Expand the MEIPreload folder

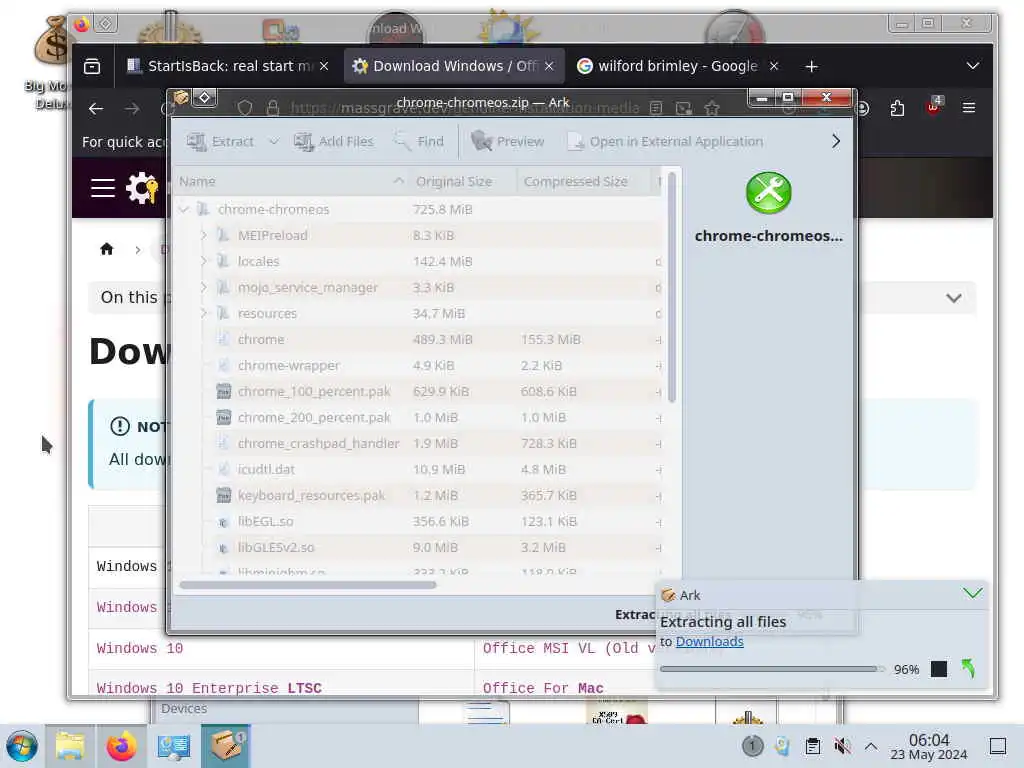coord(203,235)
